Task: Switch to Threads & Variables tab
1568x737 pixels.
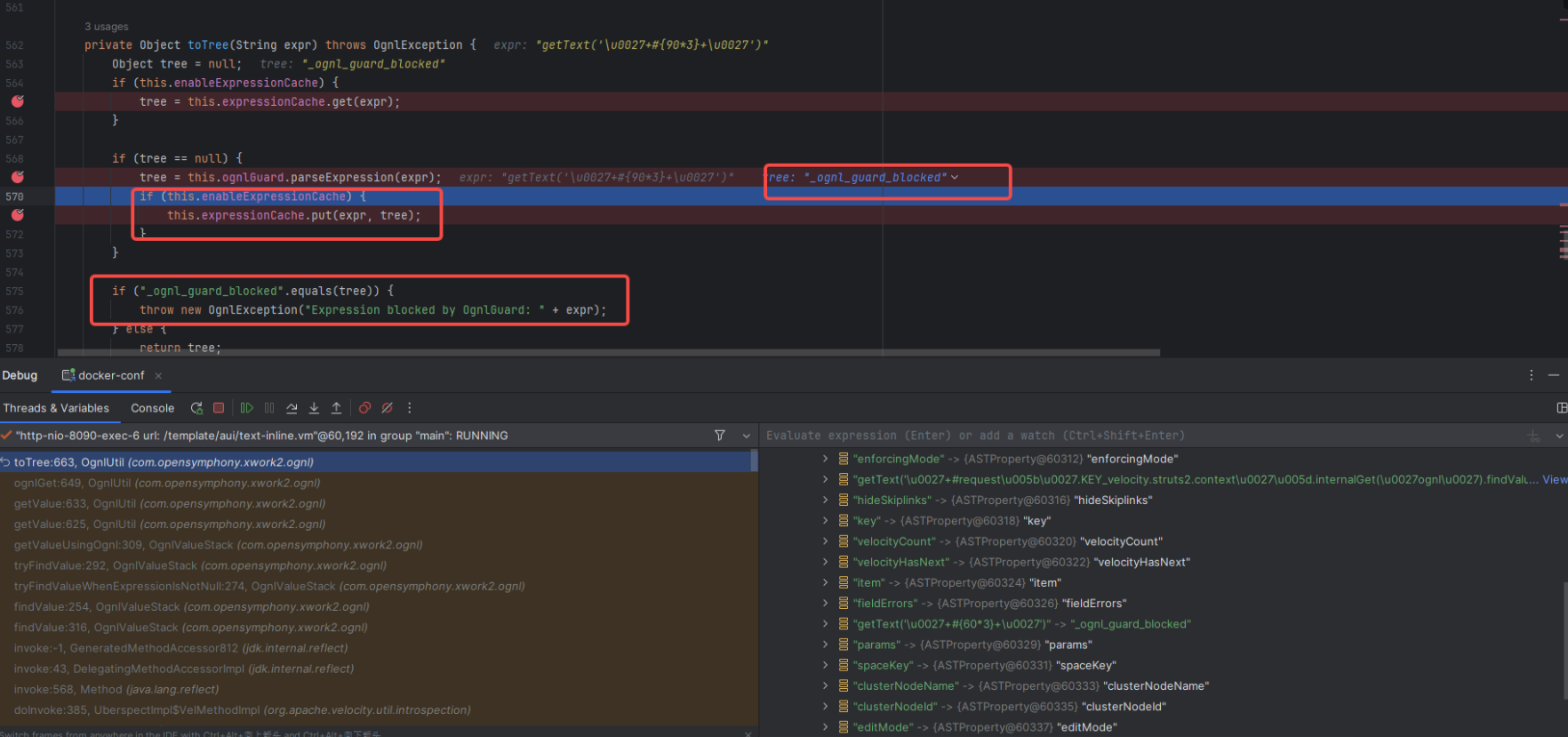Action: [56, 408]
